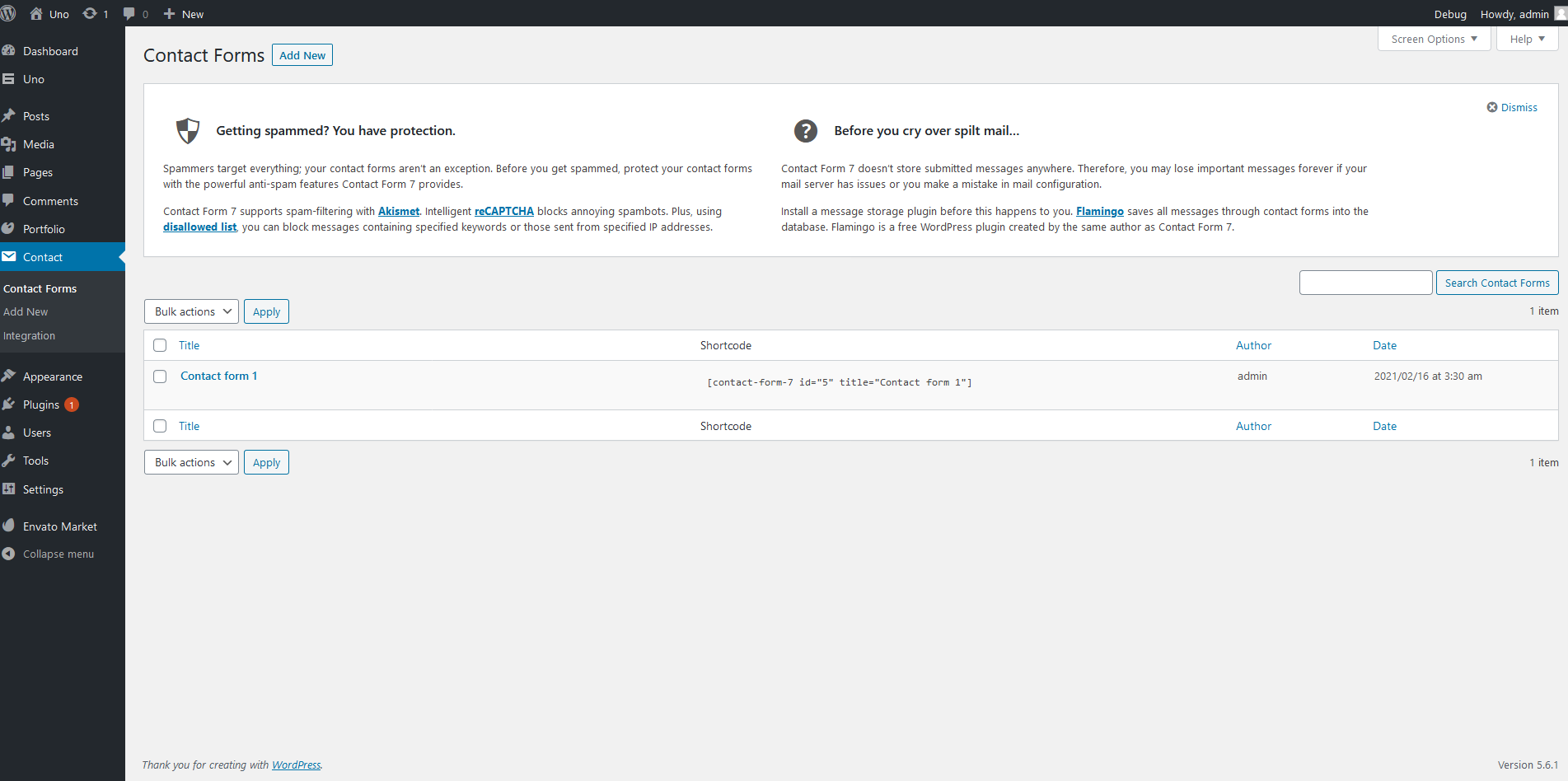The height and width of the screenshot is (781, 1568).
Task: Click the Plugins plug icon
Action: (x=9, y=404)
